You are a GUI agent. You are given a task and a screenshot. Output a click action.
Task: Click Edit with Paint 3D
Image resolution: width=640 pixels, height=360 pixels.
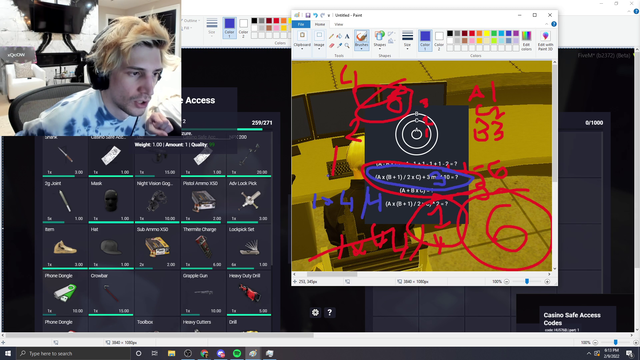(x=545, y=40)
